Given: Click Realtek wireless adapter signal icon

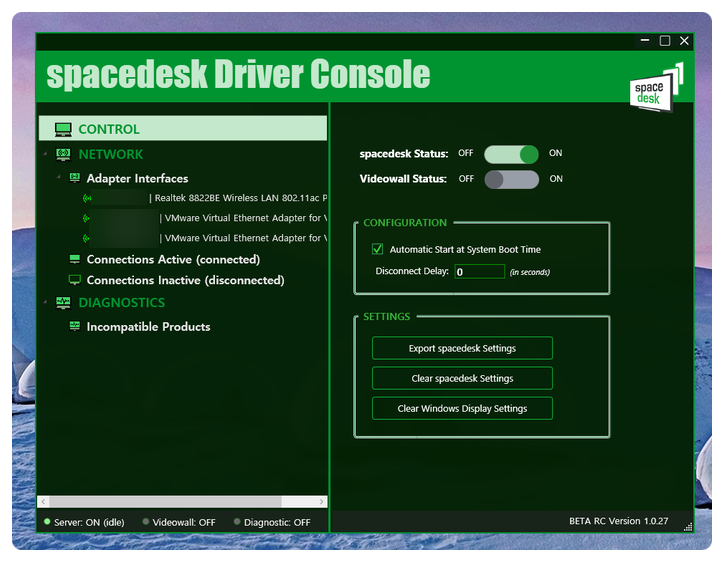Looking at the screenshot, I should click(x=87, y=198).
